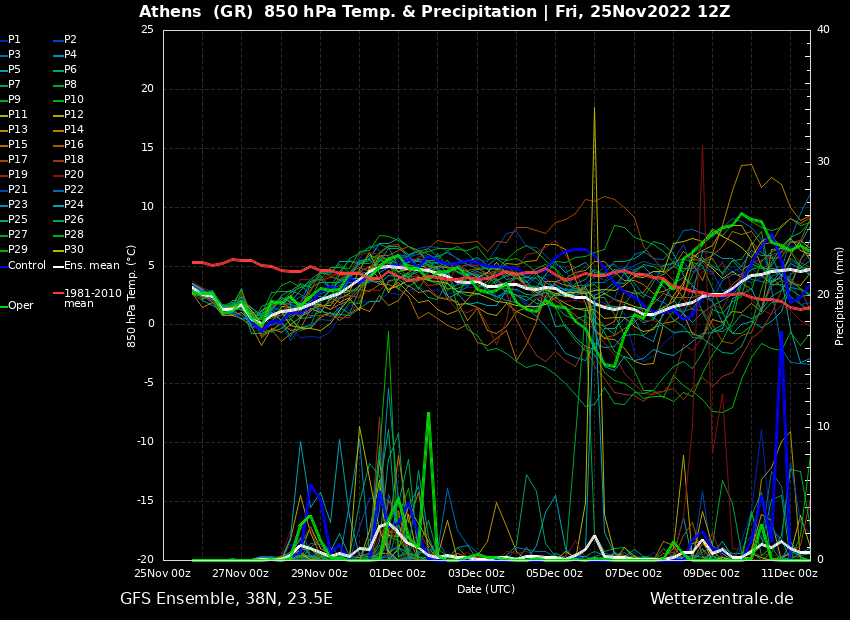The image size is (850, 620).
Task: Click the P26 legend entry
Action: click(68, 219)
